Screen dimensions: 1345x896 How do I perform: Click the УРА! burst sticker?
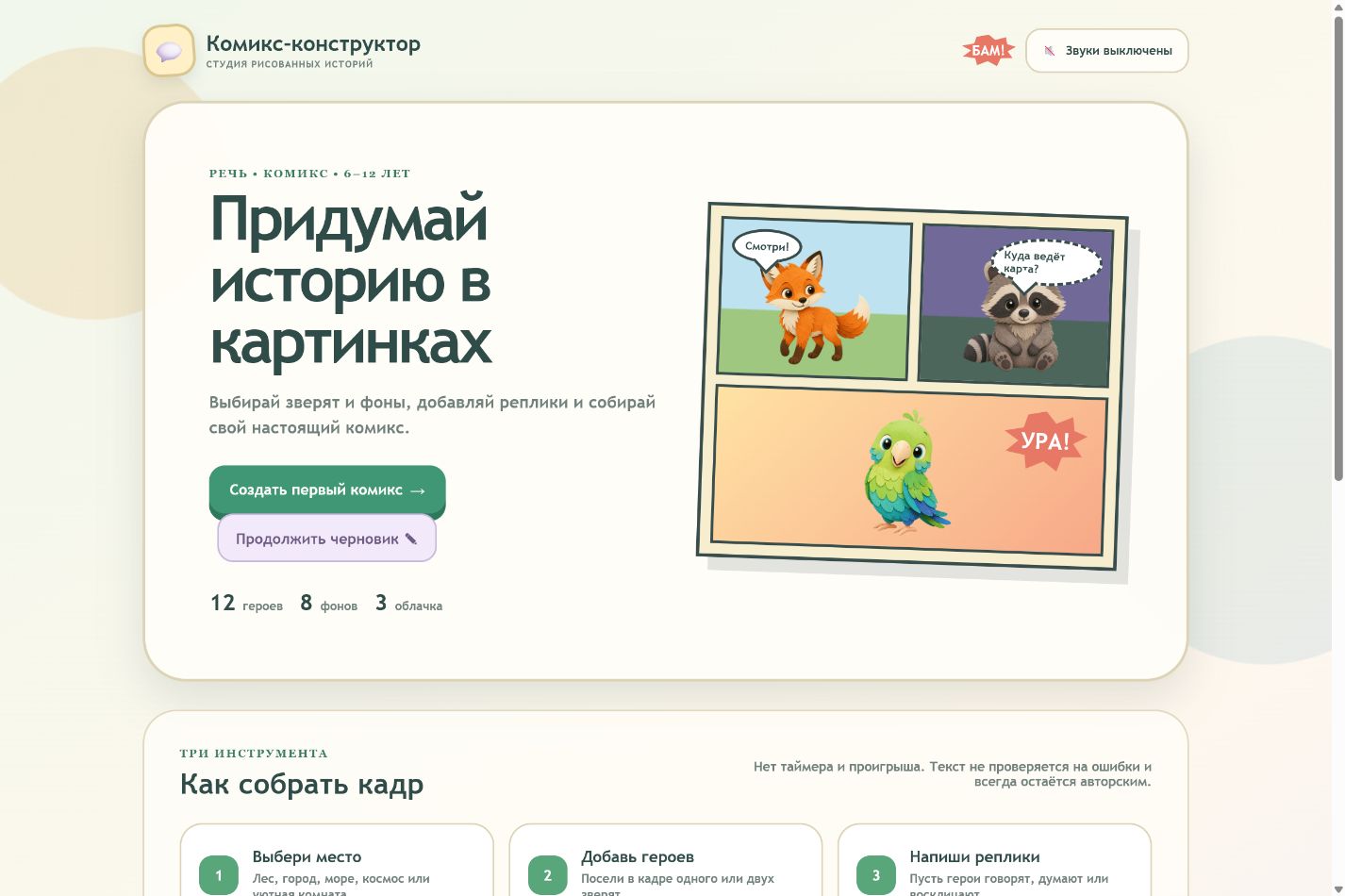[1045, 441]
